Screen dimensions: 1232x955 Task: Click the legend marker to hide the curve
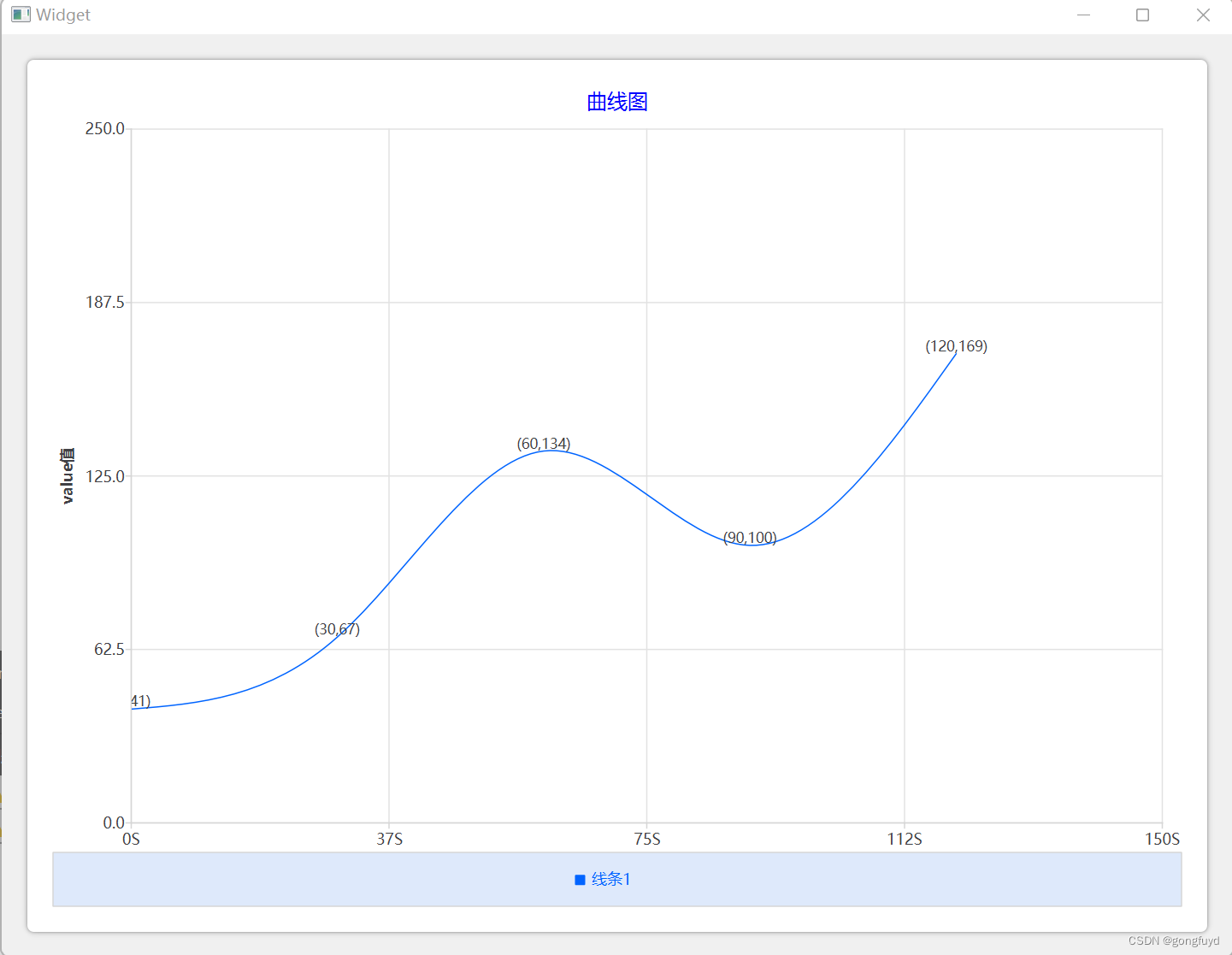coord(581,878)
